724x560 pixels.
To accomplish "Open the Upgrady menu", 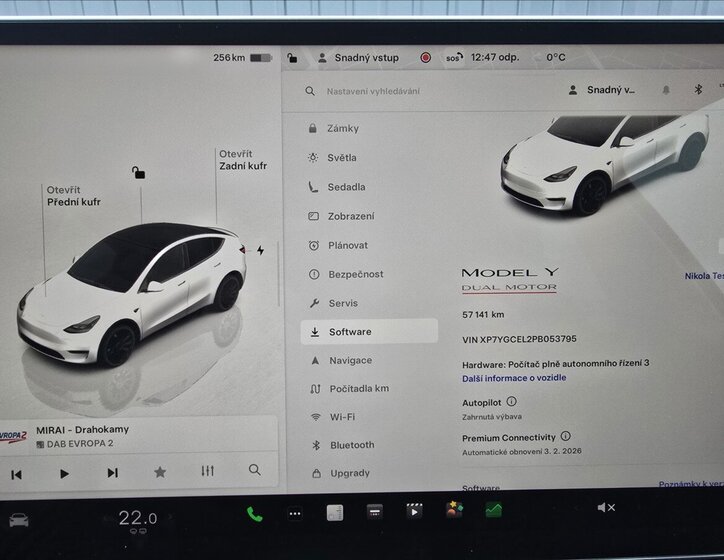I will tap(341, 473).
